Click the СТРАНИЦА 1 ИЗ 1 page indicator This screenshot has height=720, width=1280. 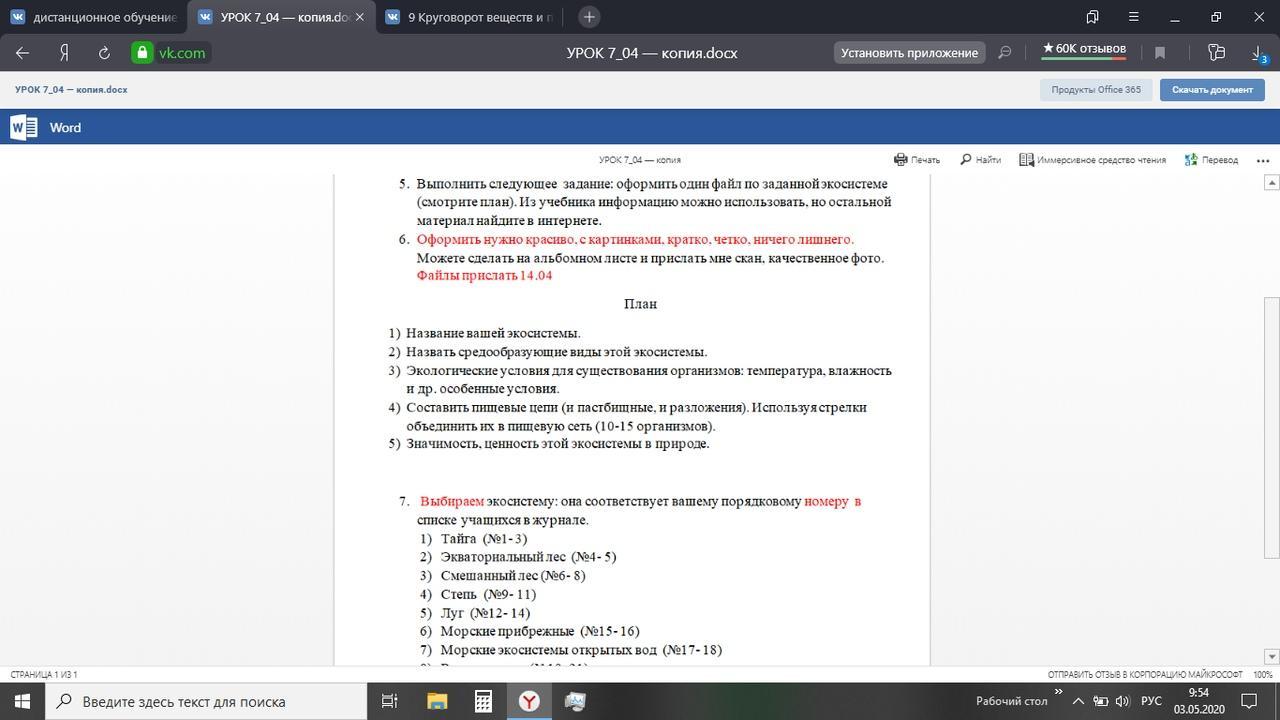click(x=44, y=675)
